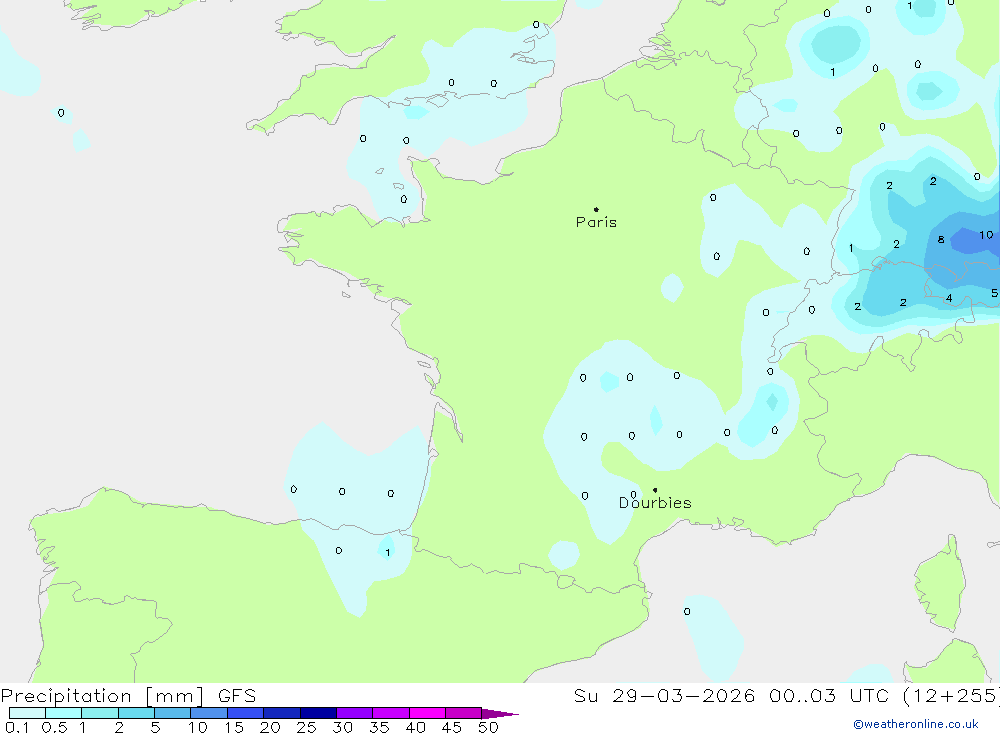Click the Paris city marker dot
Screen dimensions: 1000x733
(x=596, y=210)
